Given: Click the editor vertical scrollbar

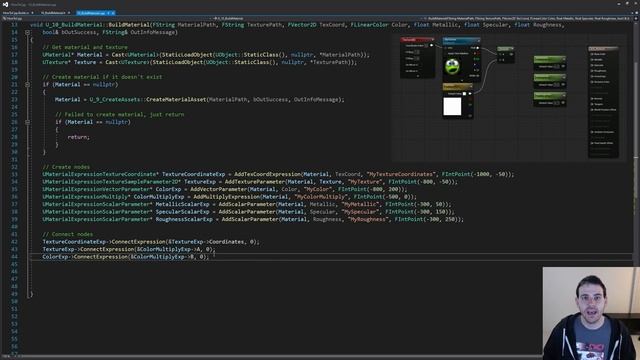Looking at the screenshot, I should click(x=636, y=188).
